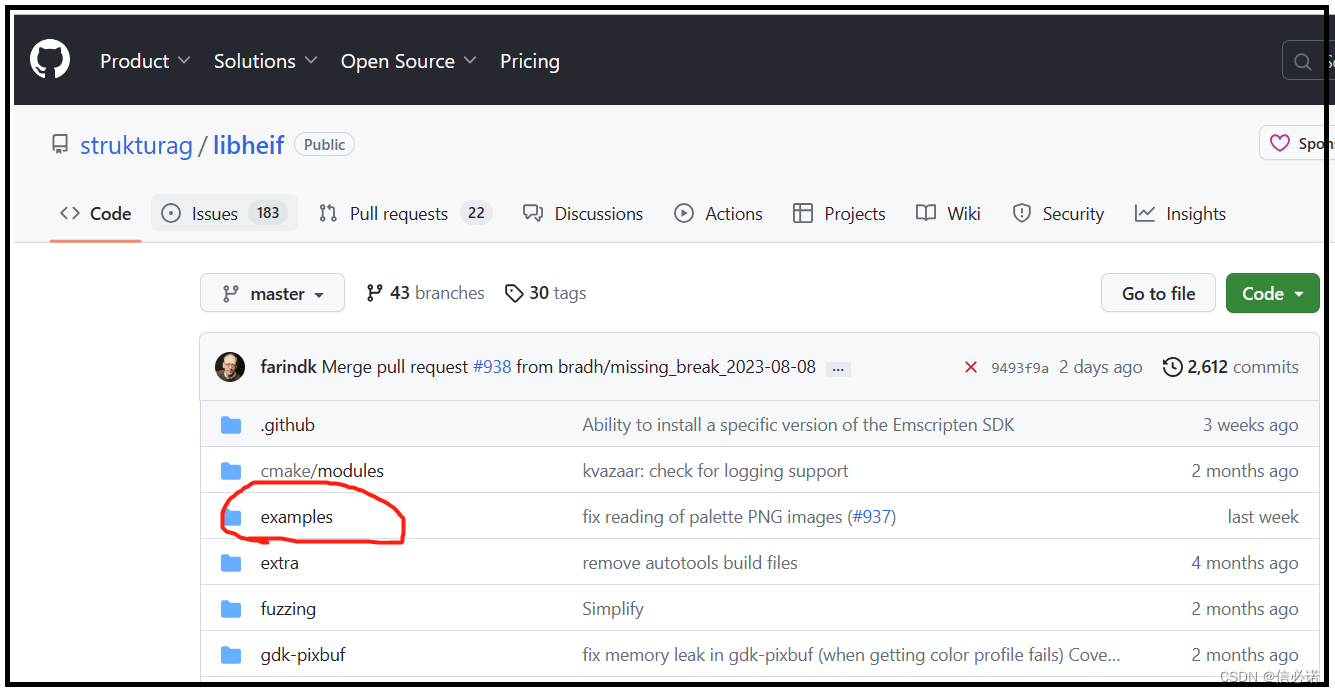The image size is (1335, 693).
Task: Open 'fix memory leak in gdk-pixbuf' commit
Action: pyautogui.click(x=851, y=655)
